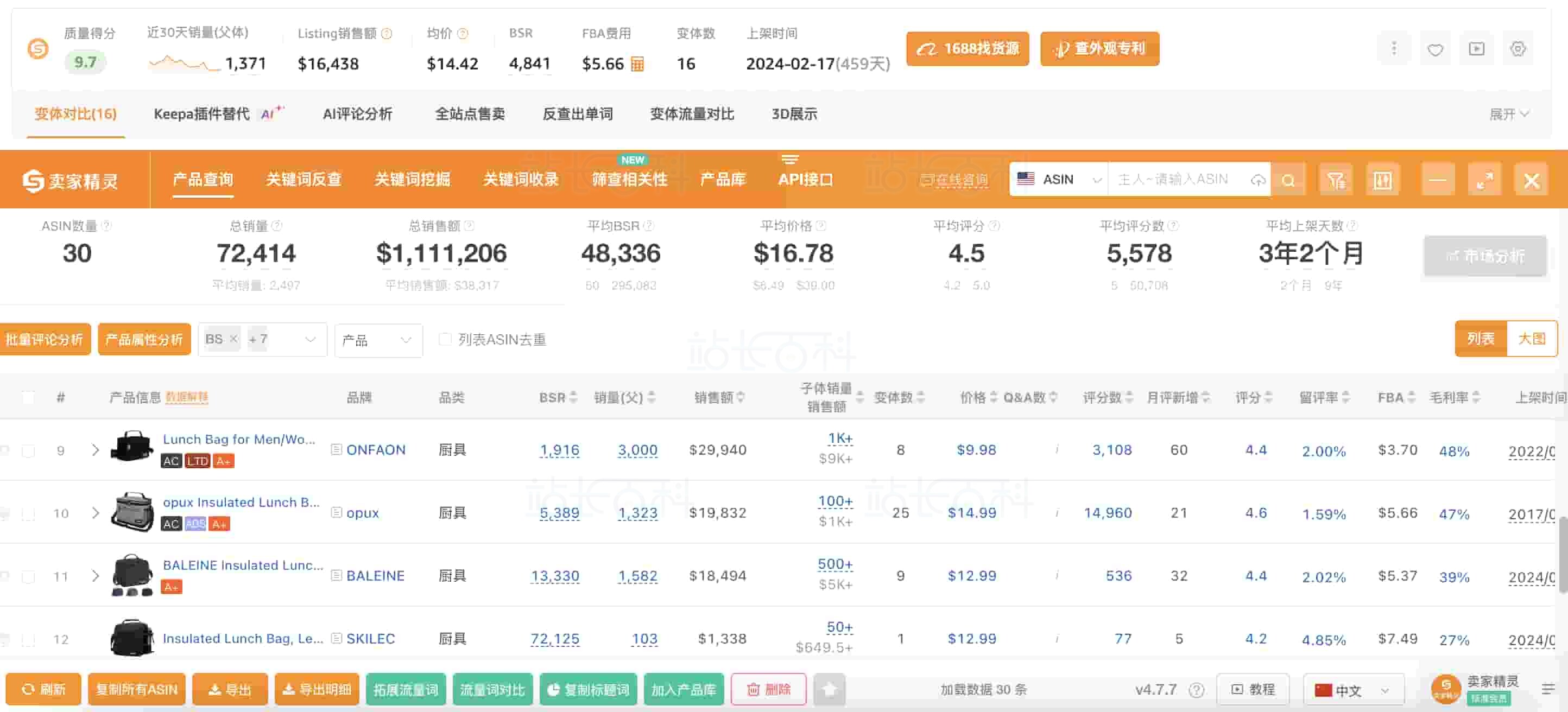This screenshot has height=712, width=1568.
Task: Expand row 9 ONFAON variants
Action: tap(95, 450)
